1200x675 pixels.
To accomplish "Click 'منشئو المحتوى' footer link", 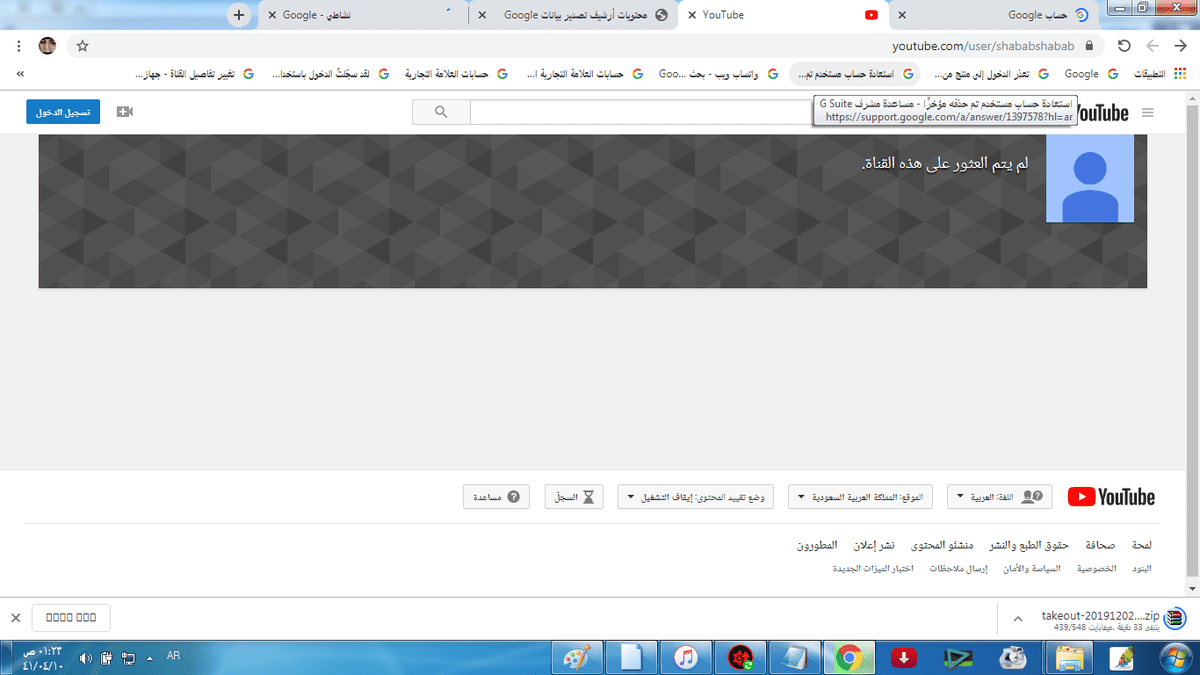I will [x=943, y=546].
